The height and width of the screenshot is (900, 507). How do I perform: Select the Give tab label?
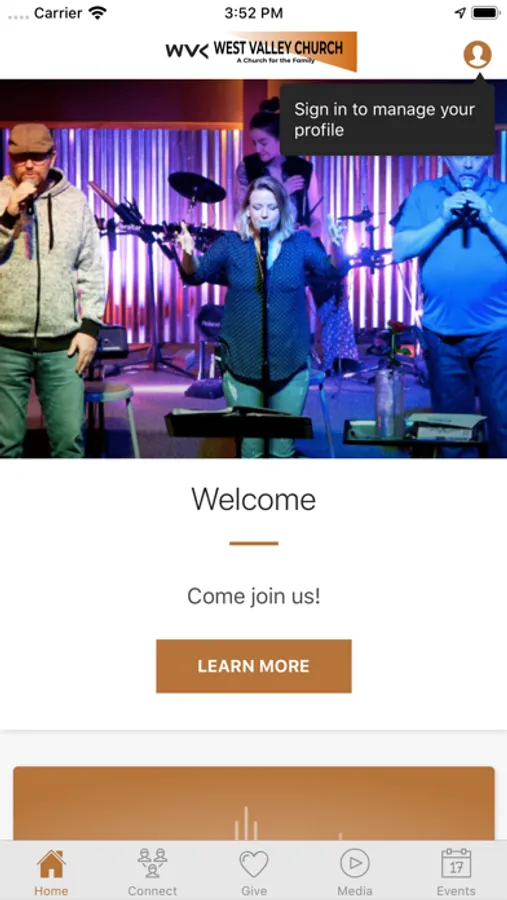(254, 891)
